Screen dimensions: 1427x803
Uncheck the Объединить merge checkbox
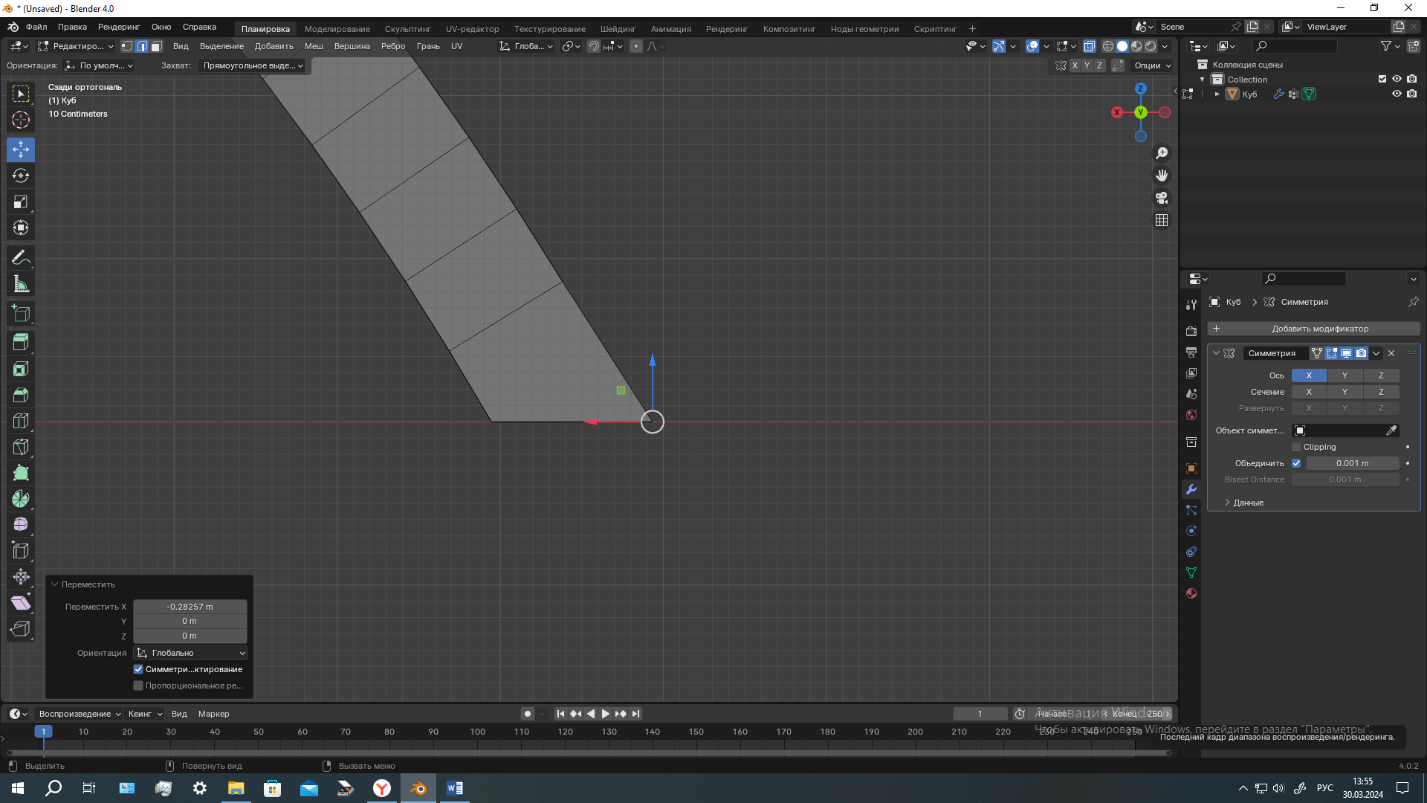tap(1297, 463)
